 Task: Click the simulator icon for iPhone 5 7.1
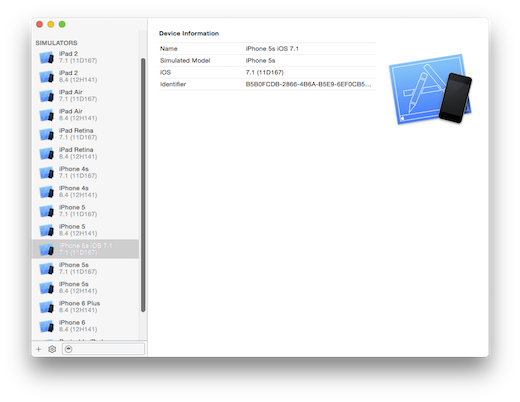(47, 211)
